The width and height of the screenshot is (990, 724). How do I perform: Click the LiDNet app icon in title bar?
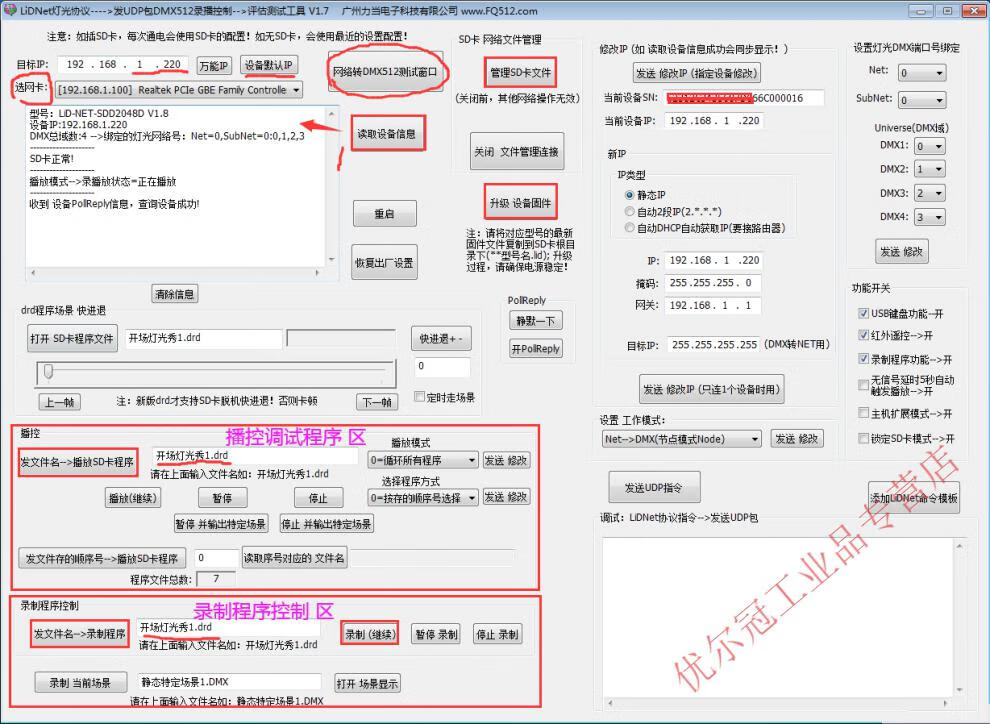point(9,10)
